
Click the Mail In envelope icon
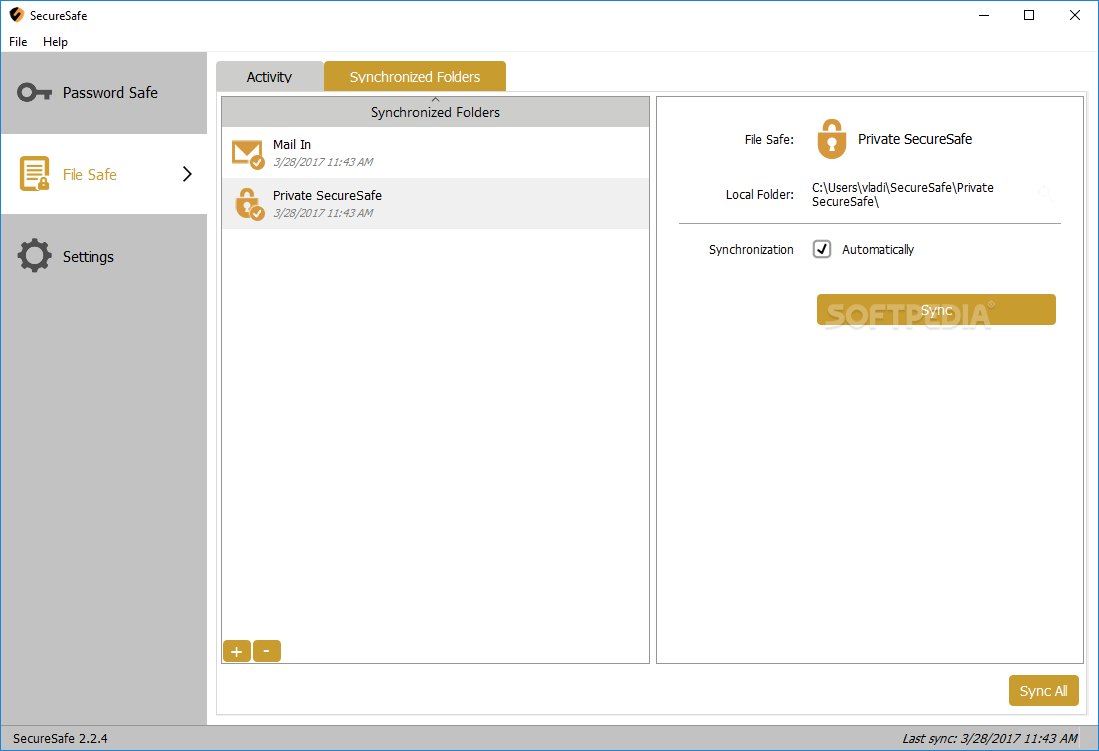click(x=248, y=154)
